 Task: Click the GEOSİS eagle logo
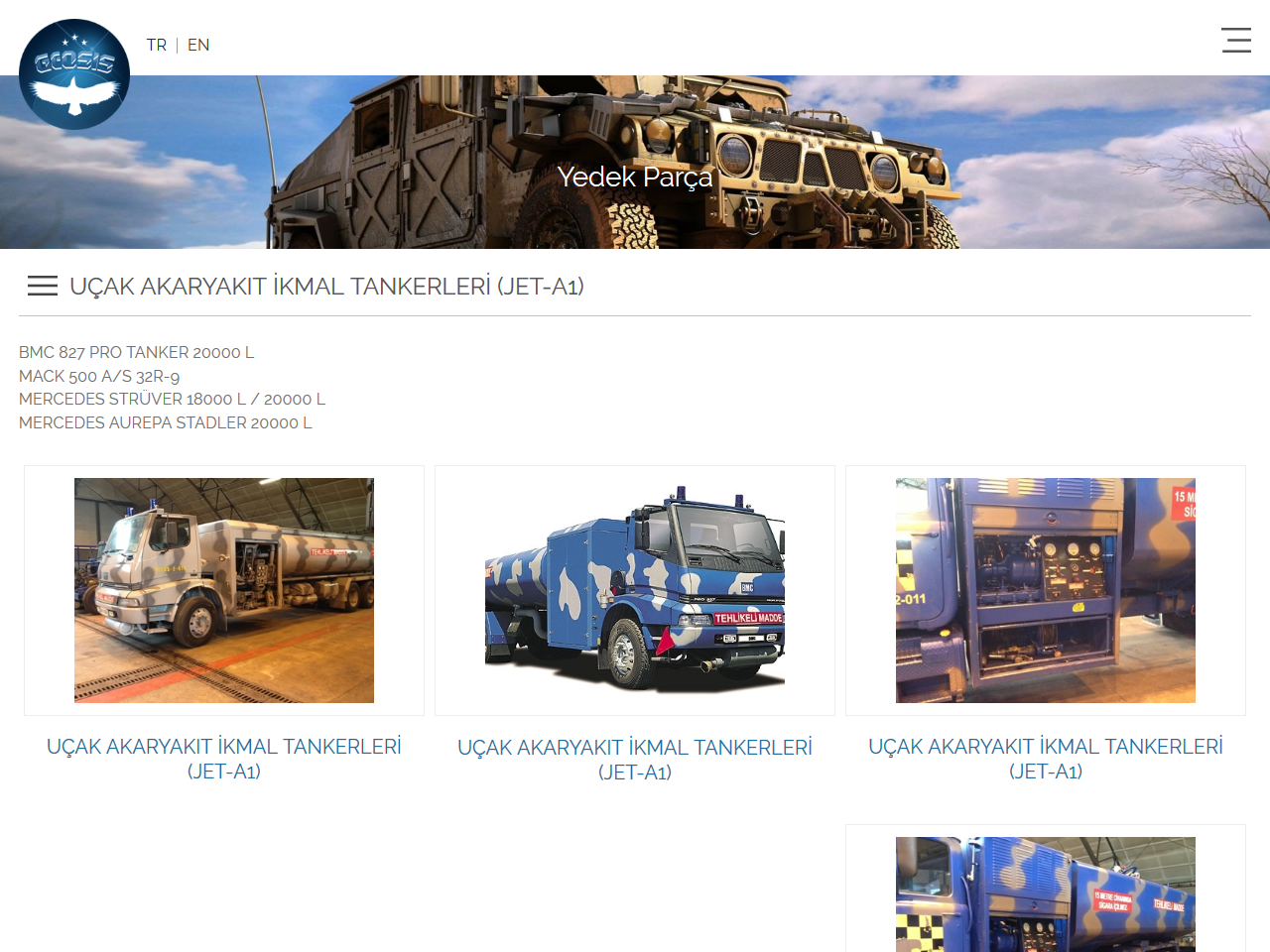pos(74,74)
